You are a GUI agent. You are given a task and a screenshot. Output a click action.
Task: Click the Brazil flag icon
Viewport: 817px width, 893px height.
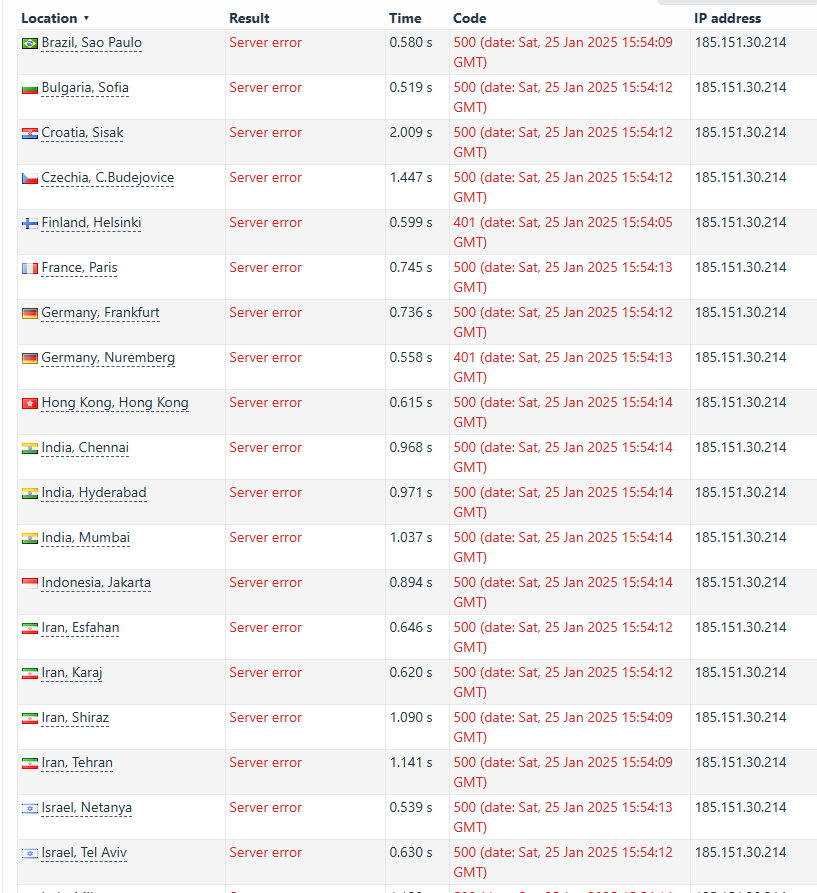[30, 43]
